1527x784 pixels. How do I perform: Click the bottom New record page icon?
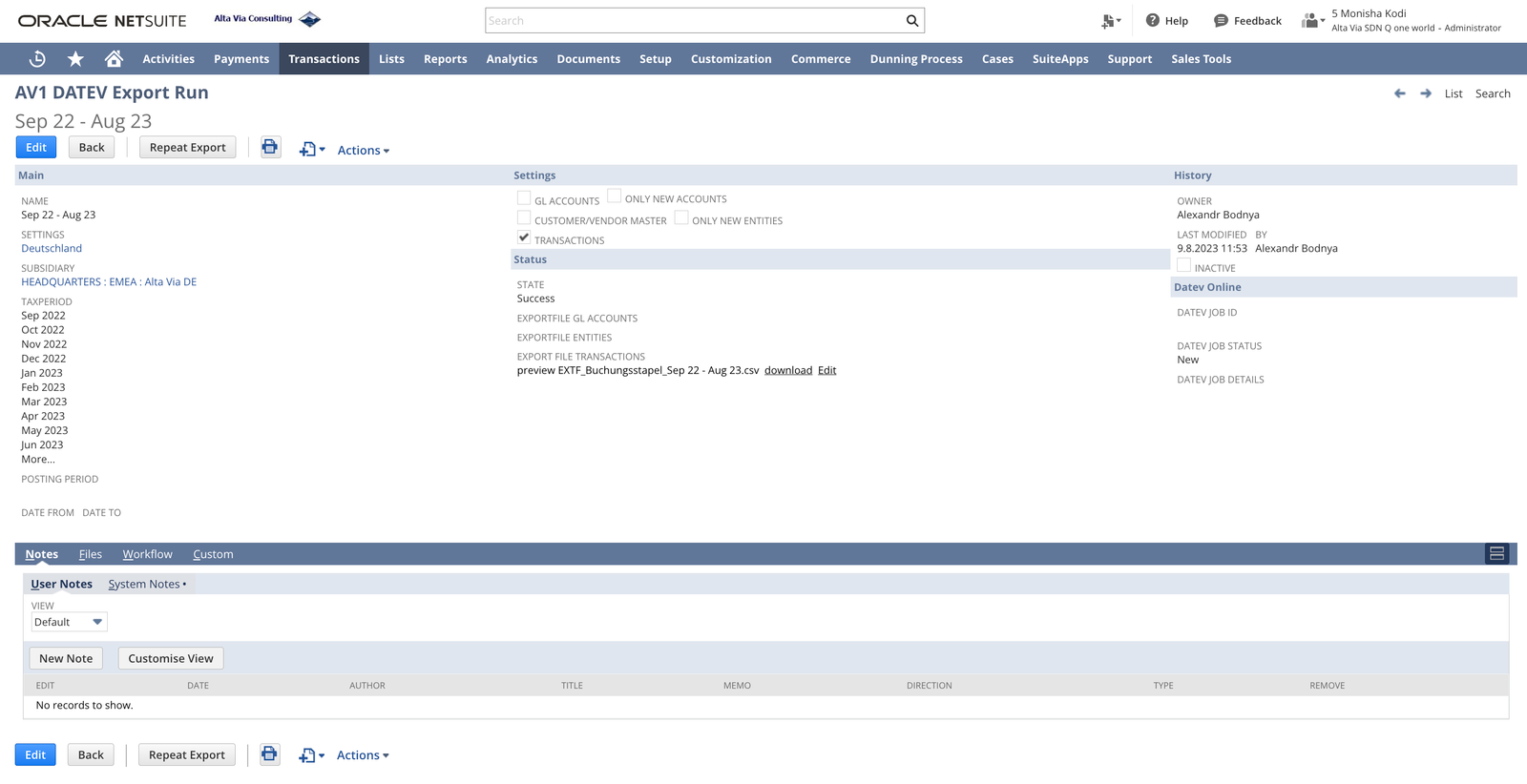tap(311, 755)
